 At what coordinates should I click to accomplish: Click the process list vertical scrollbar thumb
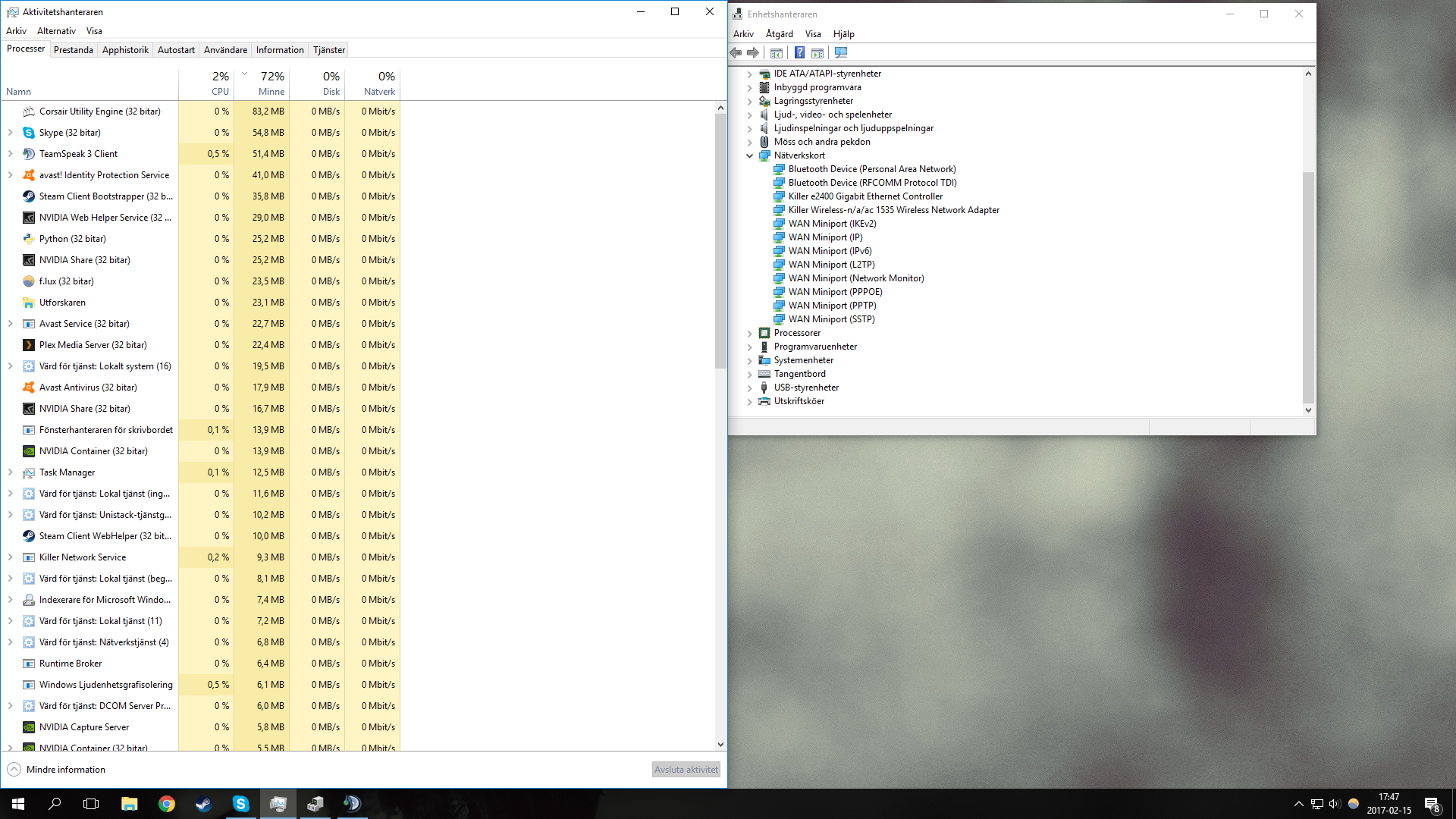pos(720,241)
